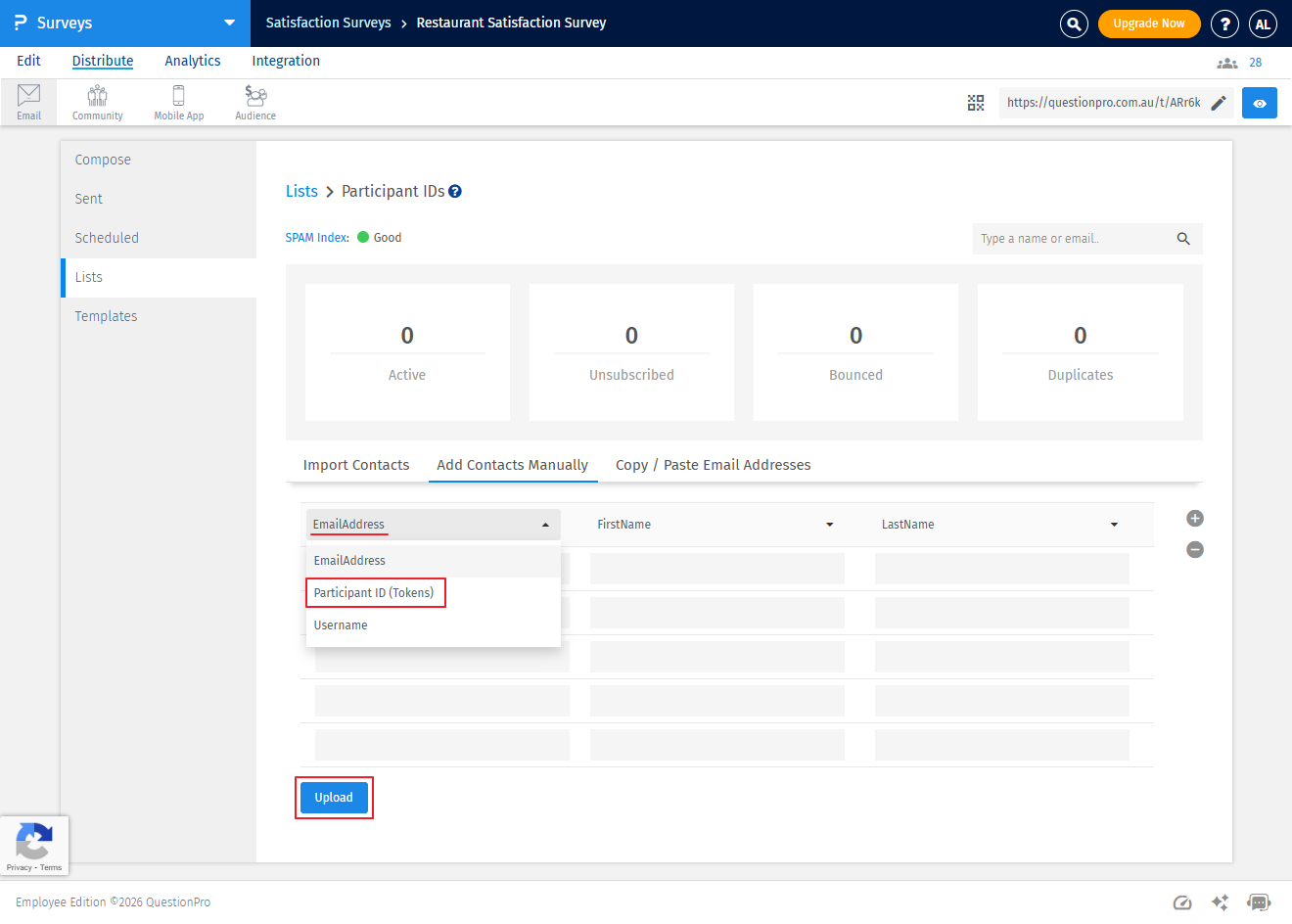
Task: Open help for Participant IDs
Action: pyautogui.click(x=455, y=192)
